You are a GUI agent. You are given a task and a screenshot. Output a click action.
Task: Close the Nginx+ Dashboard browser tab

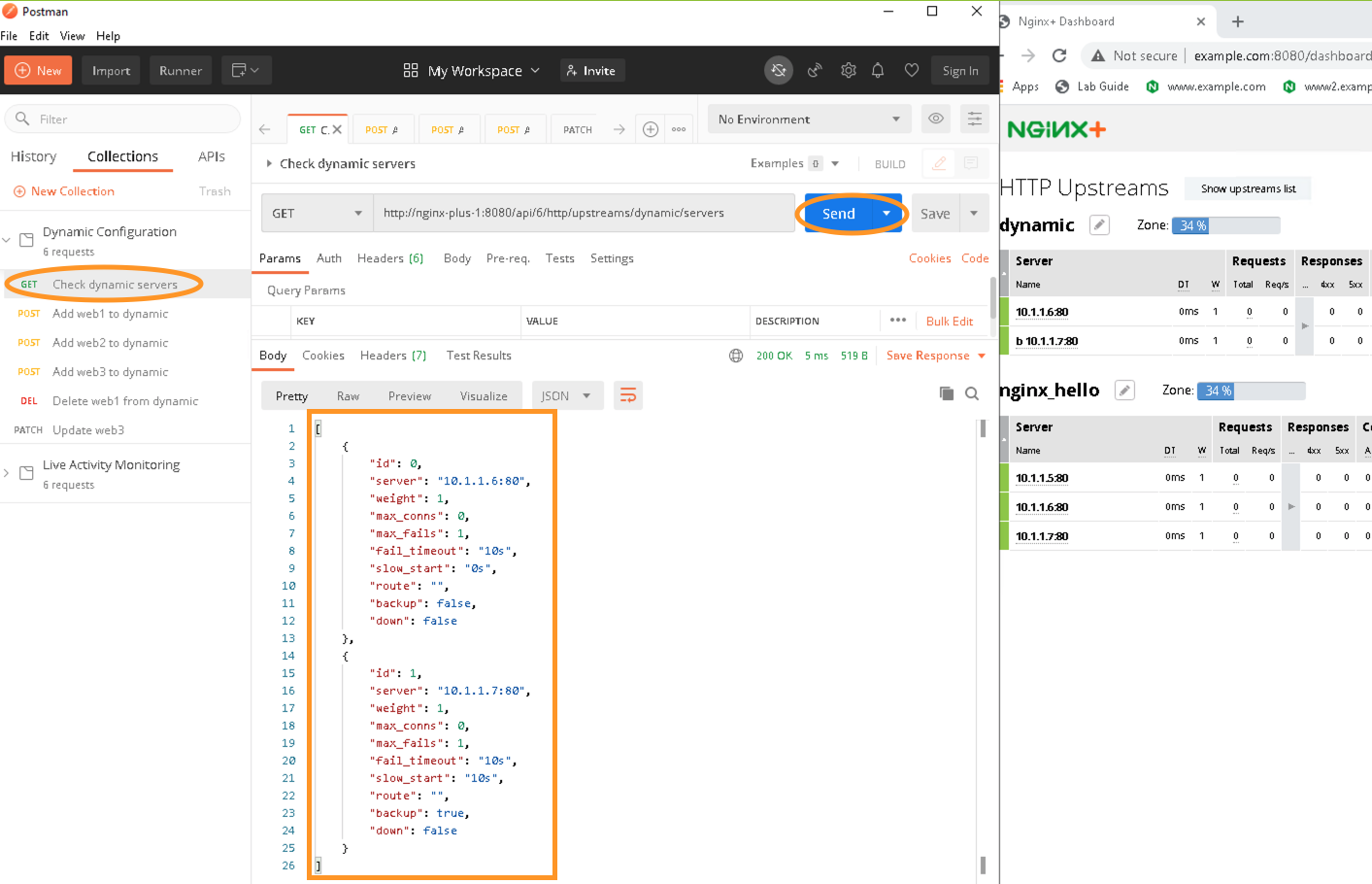(1201, 21)
